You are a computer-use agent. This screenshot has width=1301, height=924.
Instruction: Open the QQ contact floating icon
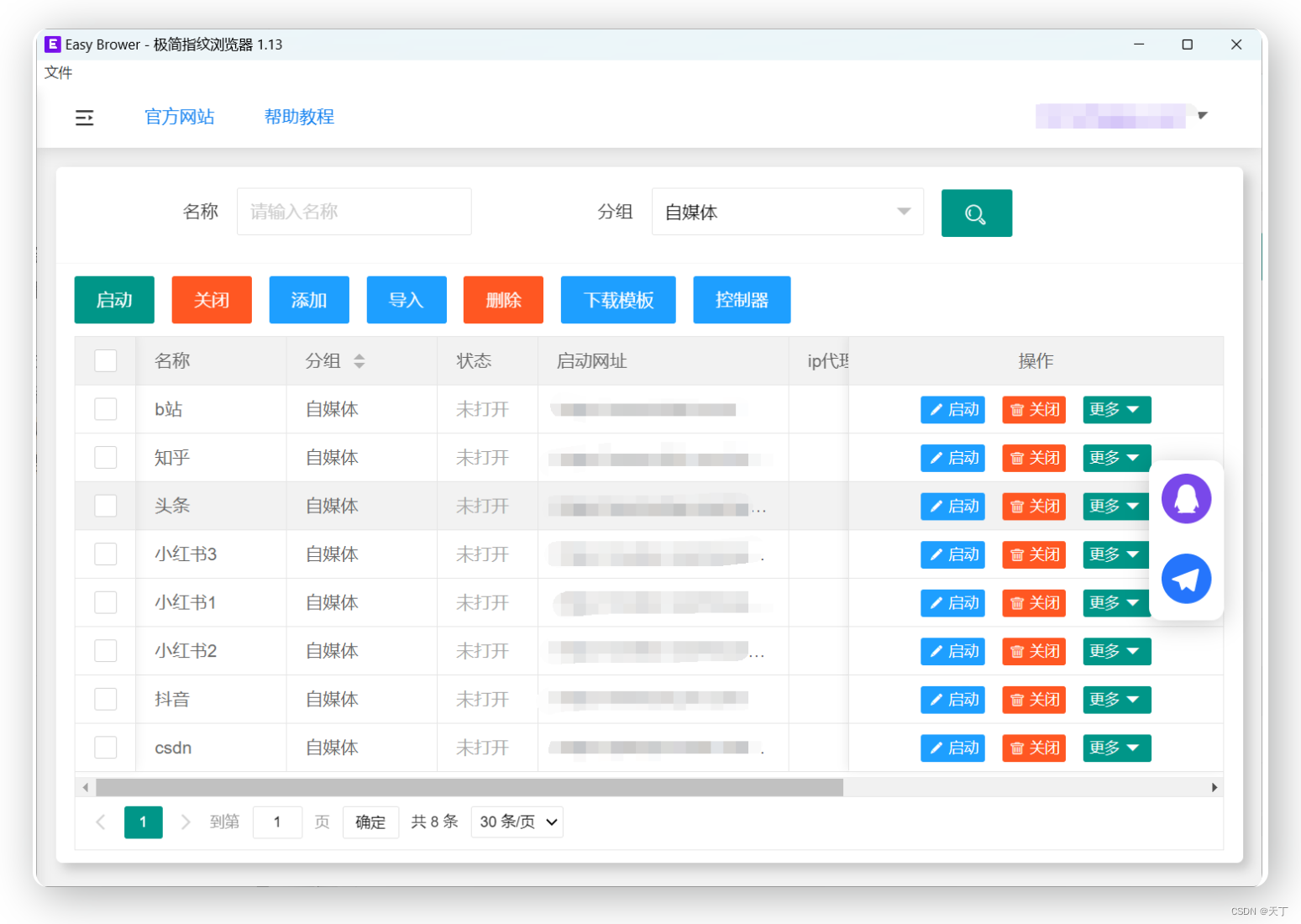[x=1185, y=498]
